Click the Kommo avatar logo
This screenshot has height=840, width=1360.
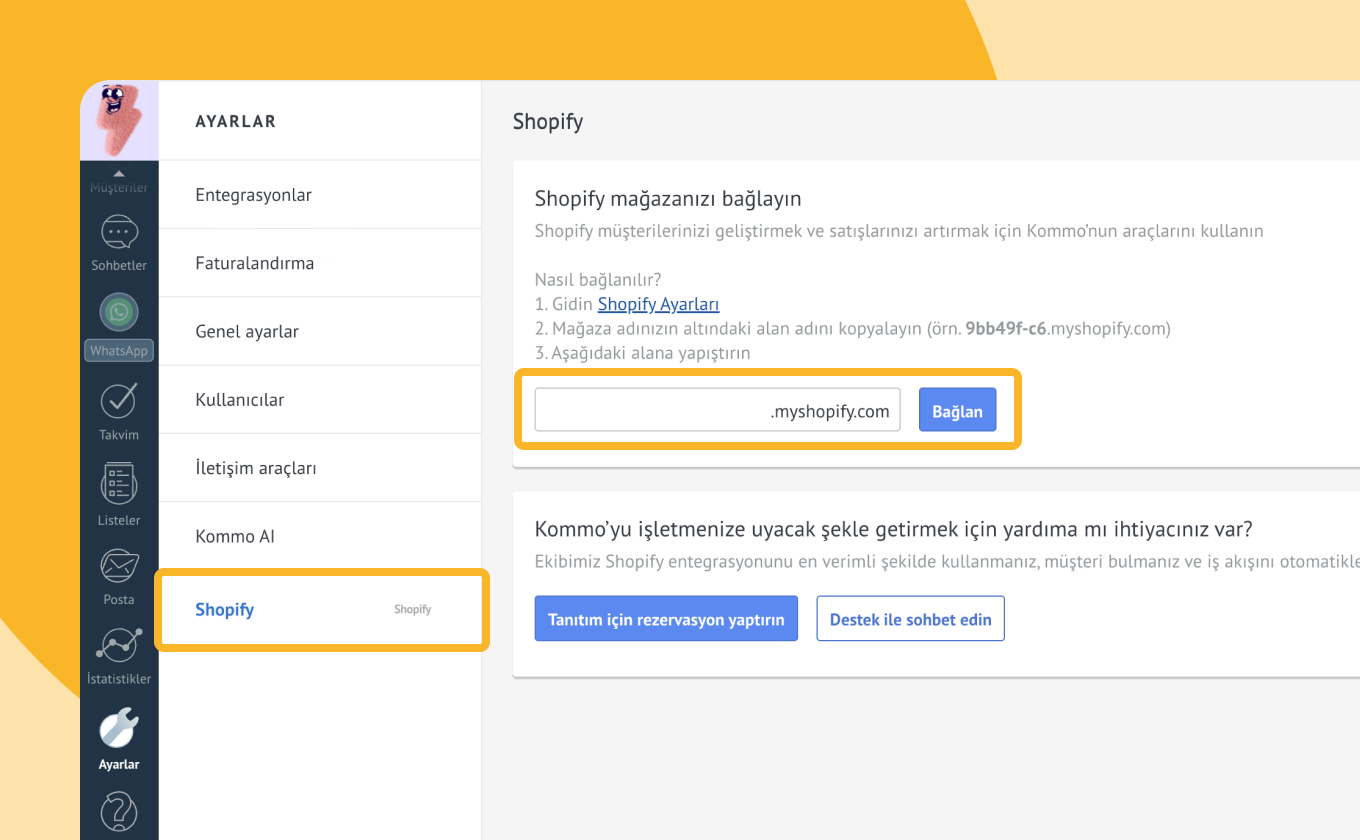[119, 120]
